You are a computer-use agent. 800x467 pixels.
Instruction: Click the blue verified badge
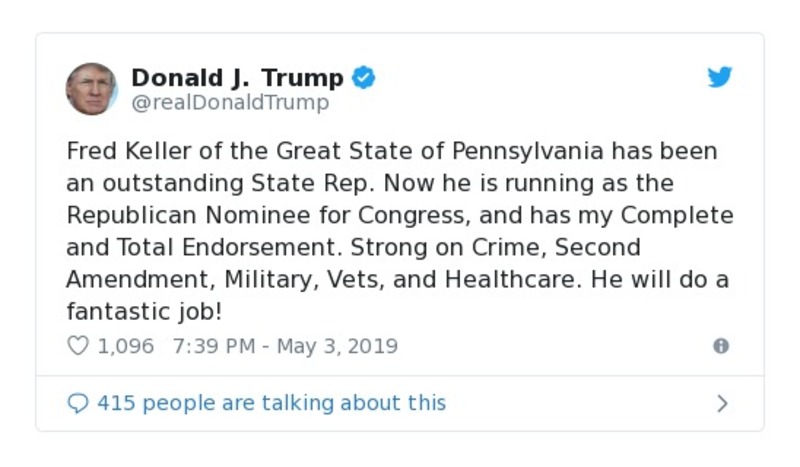click(x=363, y=78)
